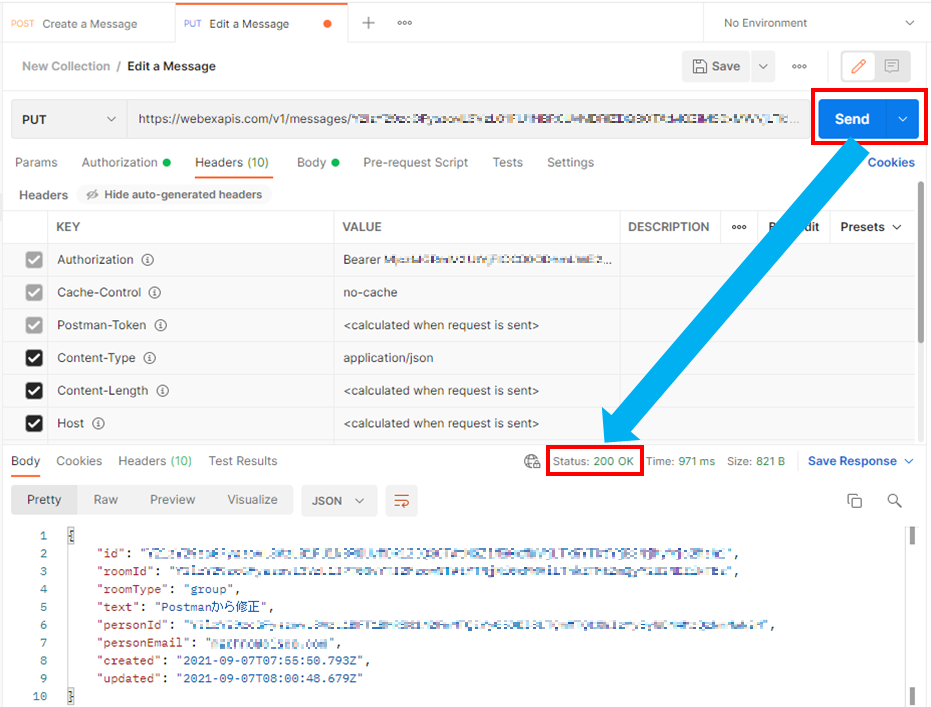
Task: Click the headers table vertical scrollbar
Action: click(920, 270)
